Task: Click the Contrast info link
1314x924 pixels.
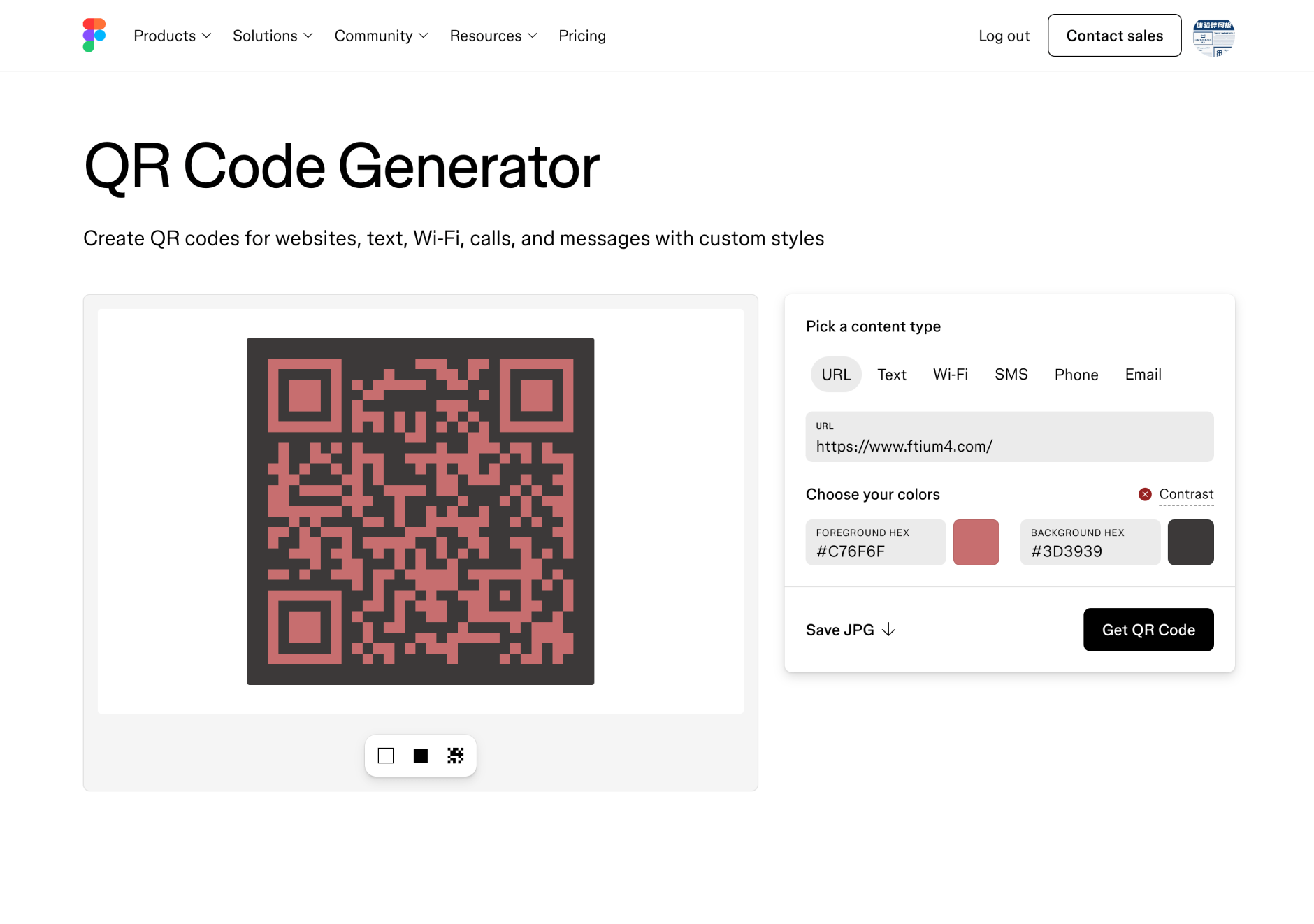Action: point(1186,494)
